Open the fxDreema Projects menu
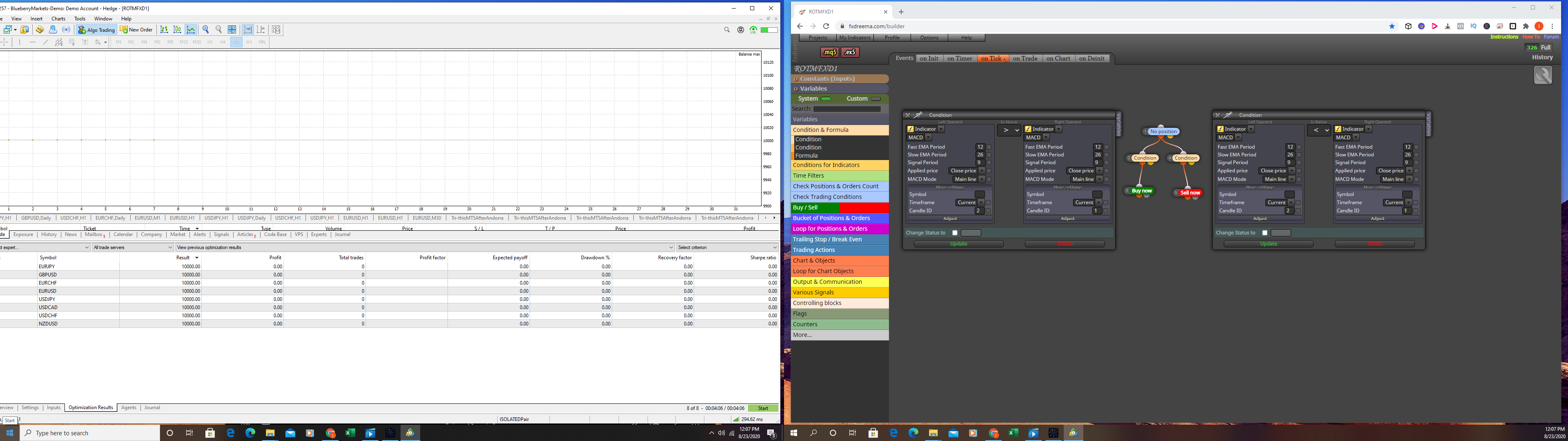This screenshot has height=441, width=1568. (817, 38)
